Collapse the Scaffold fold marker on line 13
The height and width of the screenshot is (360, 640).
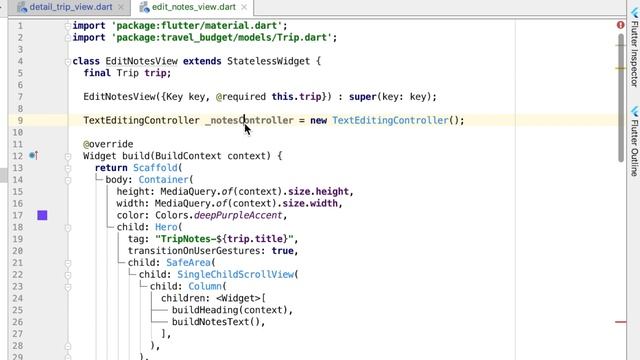click(x=68, y=168)
